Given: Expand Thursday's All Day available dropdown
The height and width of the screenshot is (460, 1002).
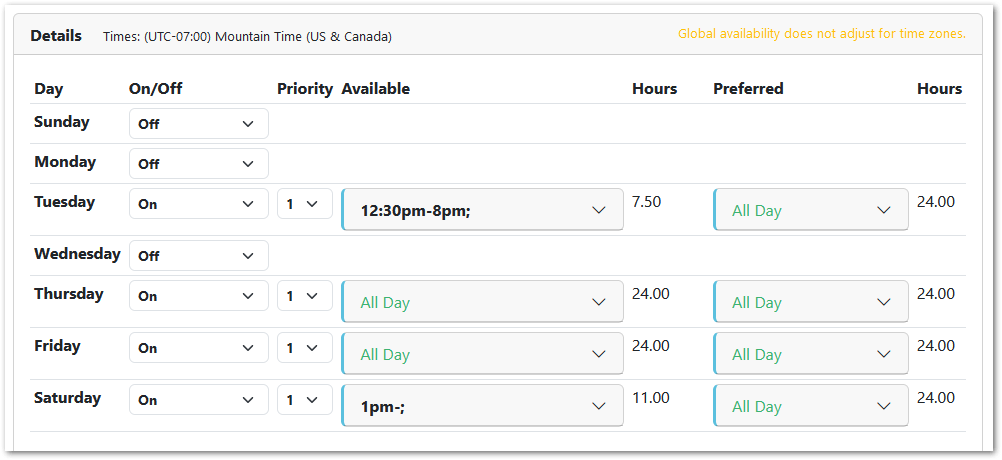Looking at the screenshot, I should [x=482, y=302].
